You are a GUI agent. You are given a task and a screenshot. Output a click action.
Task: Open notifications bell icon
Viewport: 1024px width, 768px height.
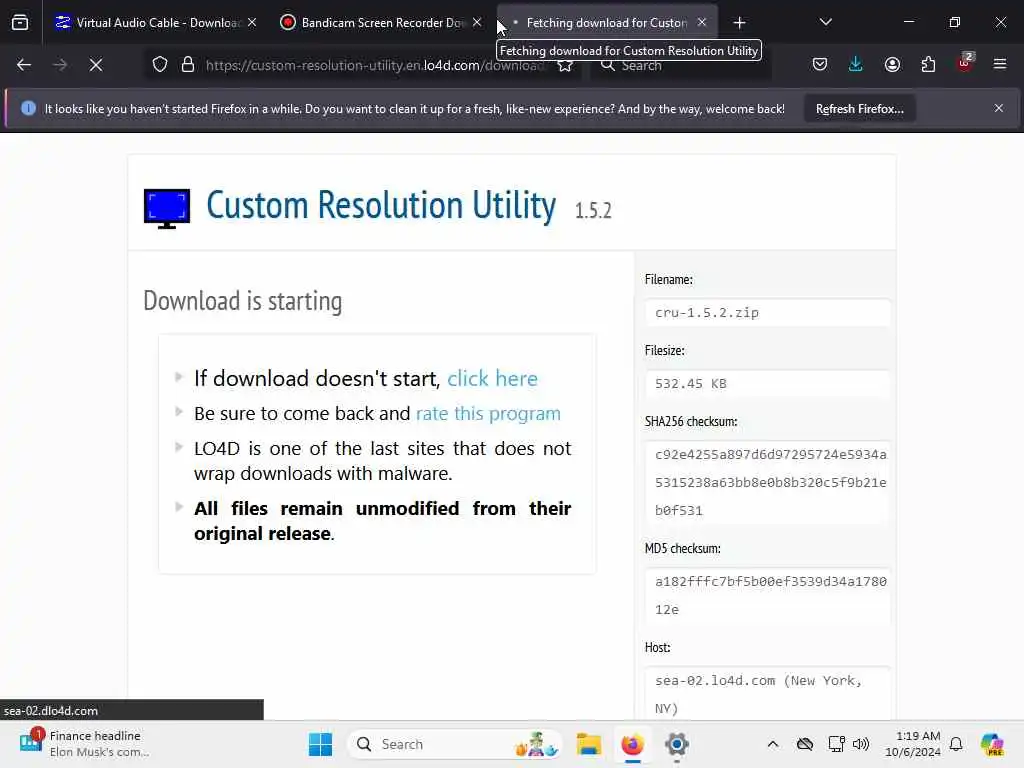pos(956,744)
